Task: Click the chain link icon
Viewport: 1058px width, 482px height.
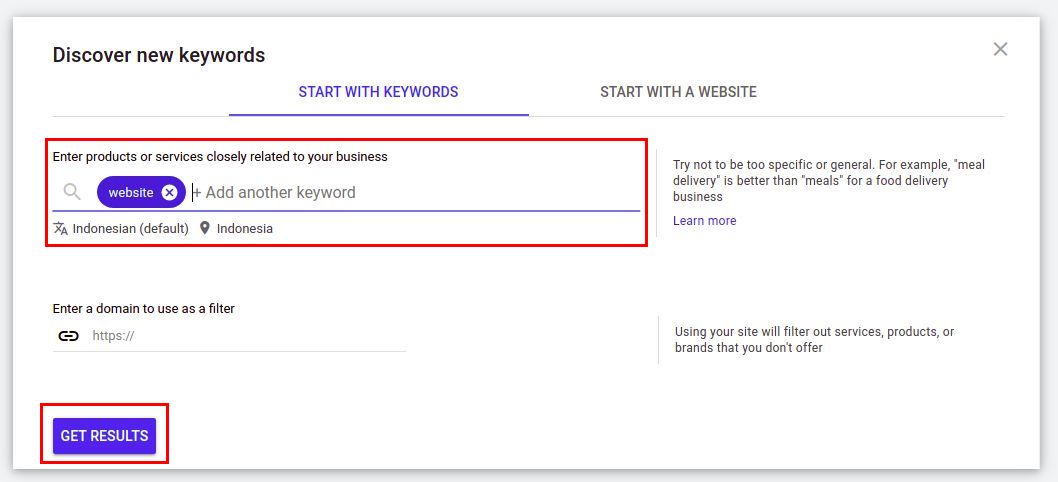Action: tap(68, 336)
